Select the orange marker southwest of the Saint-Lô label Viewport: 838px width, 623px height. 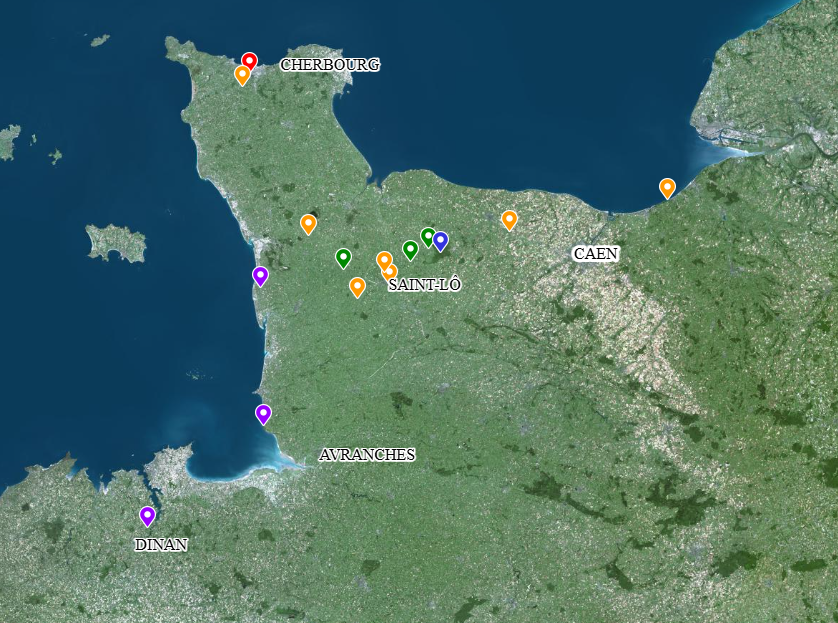click(358, 287)
